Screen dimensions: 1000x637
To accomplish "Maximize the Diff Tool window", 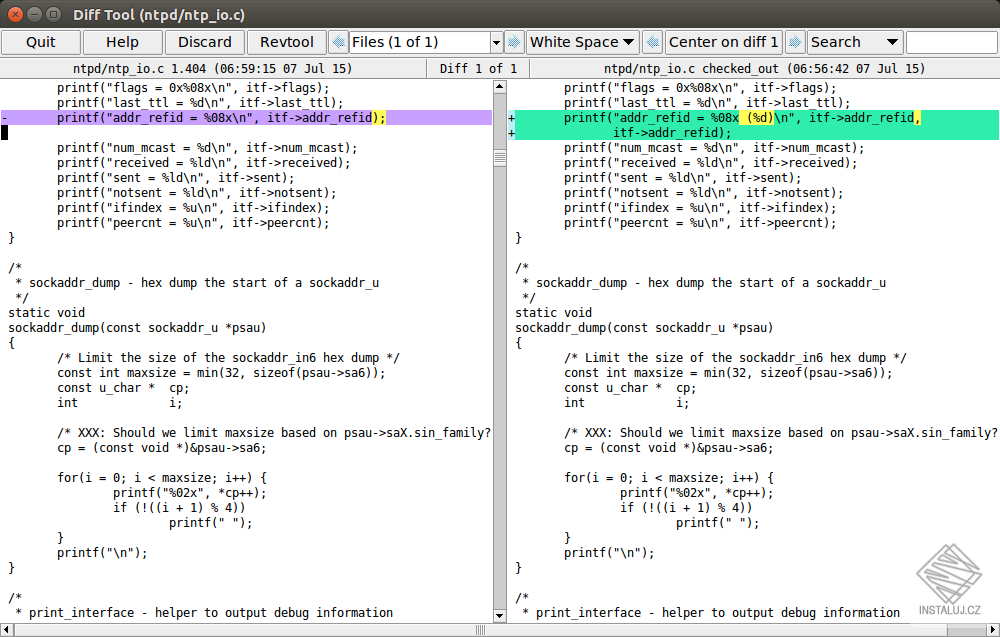I will [x=54, y=14].
